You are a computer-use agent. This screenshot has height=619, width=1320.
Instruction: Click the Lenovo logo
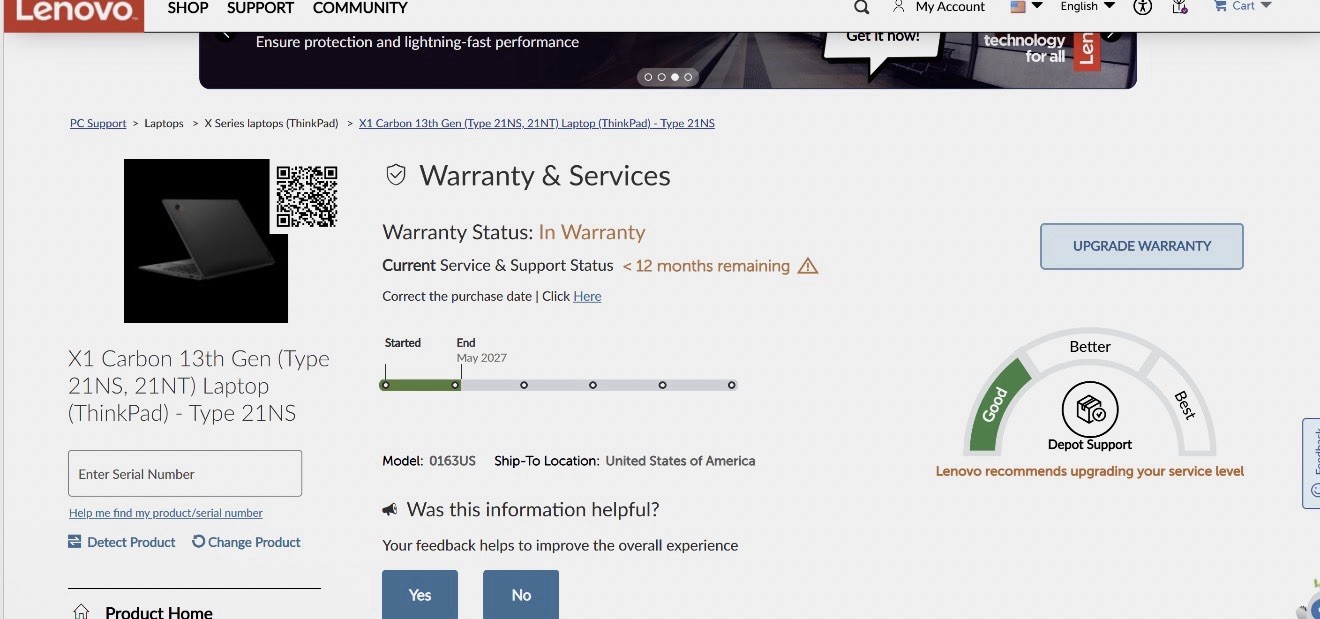point(72,12)
